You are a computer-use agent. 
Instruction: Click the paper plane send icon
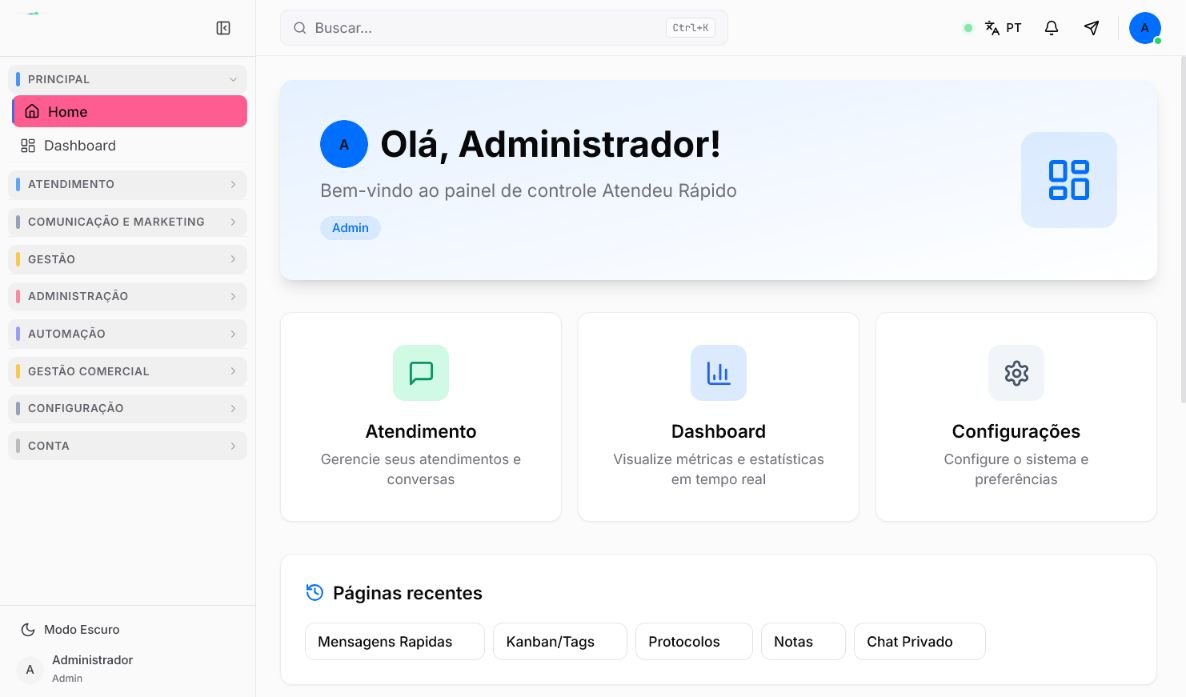point(1091,28)
